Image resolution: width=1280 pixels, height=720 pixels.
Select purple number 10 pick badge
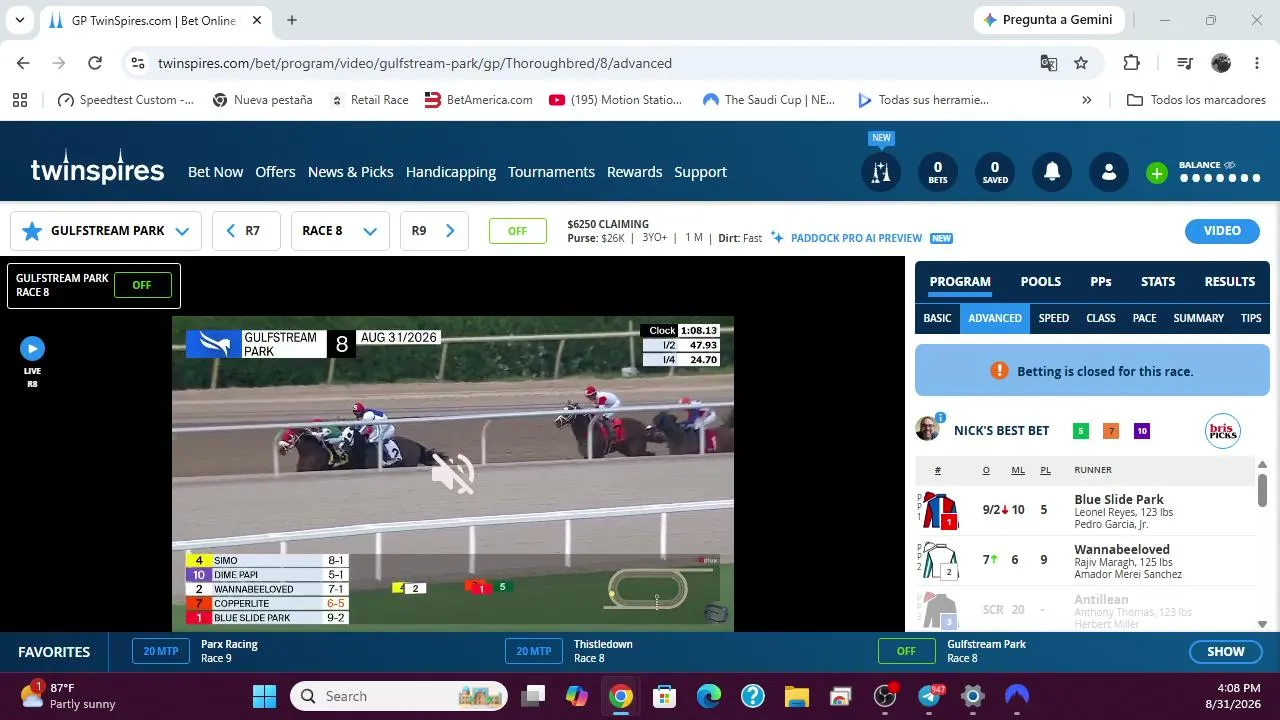point(1142,431)
